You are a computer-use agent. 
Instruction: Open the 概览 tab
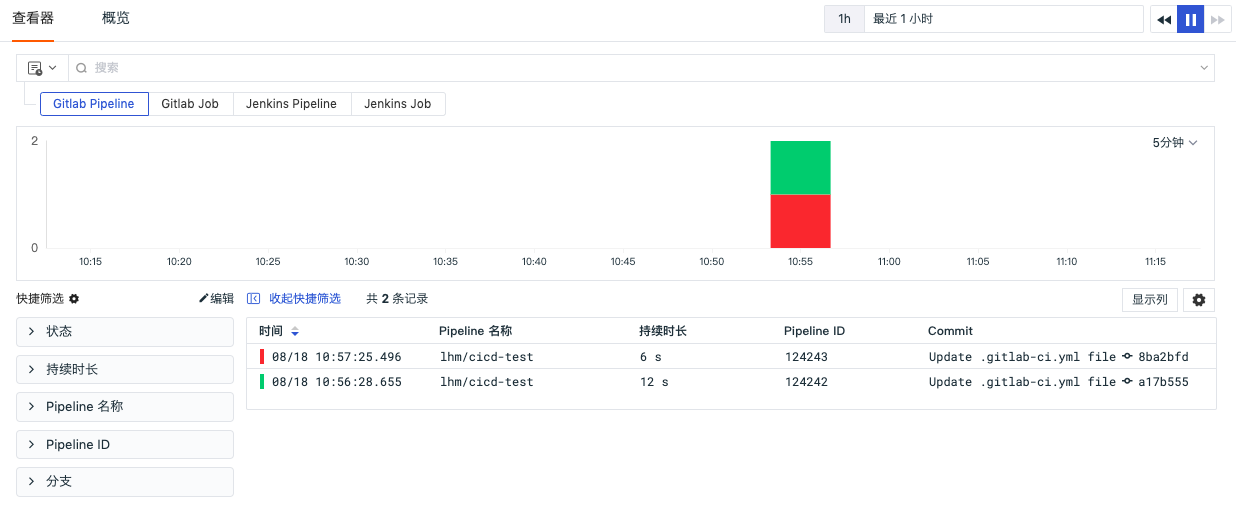click(x=116, y=18)
